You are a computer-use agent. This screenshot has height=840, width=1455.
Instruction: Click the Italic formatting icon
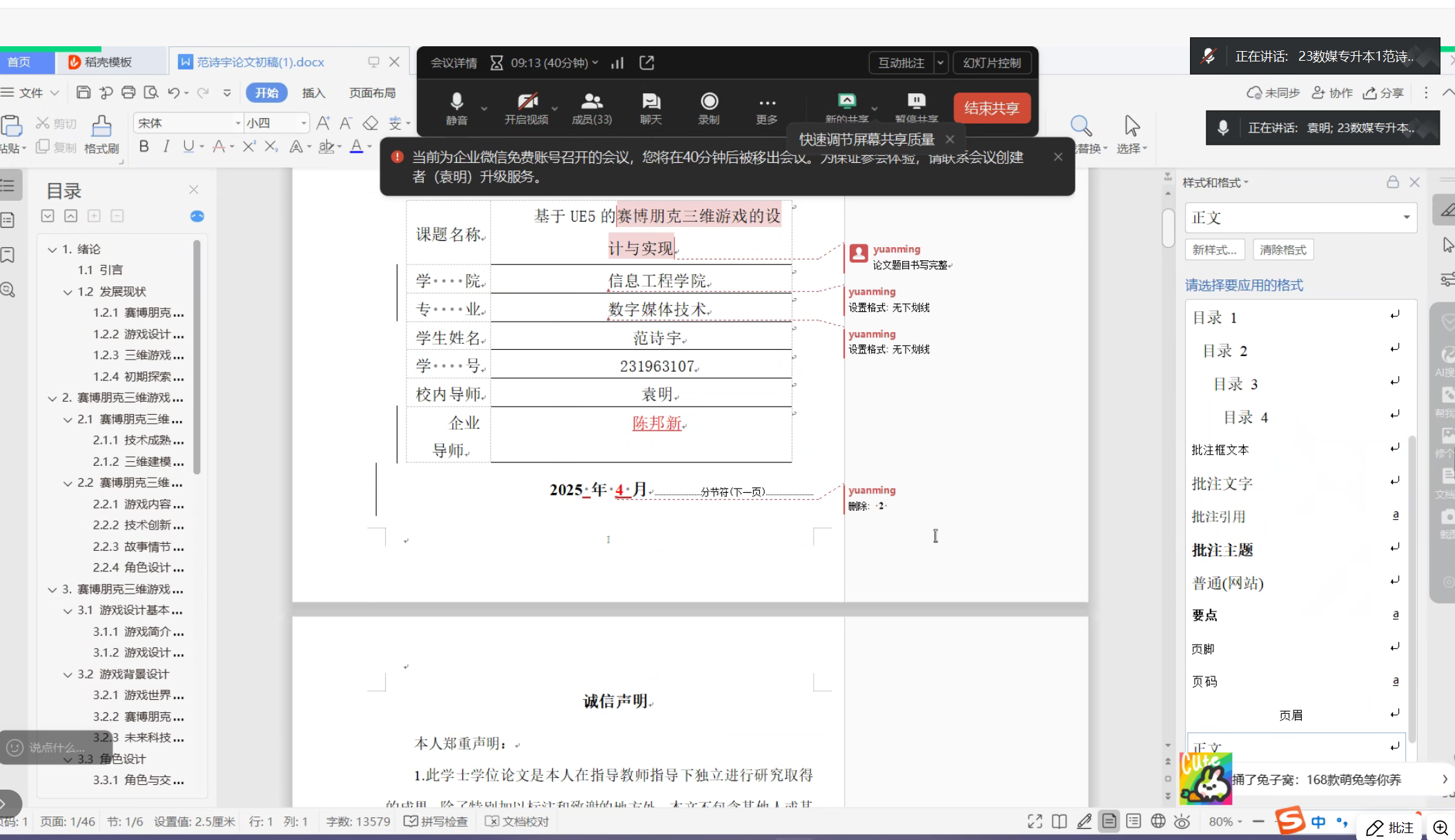click(166, 146)
